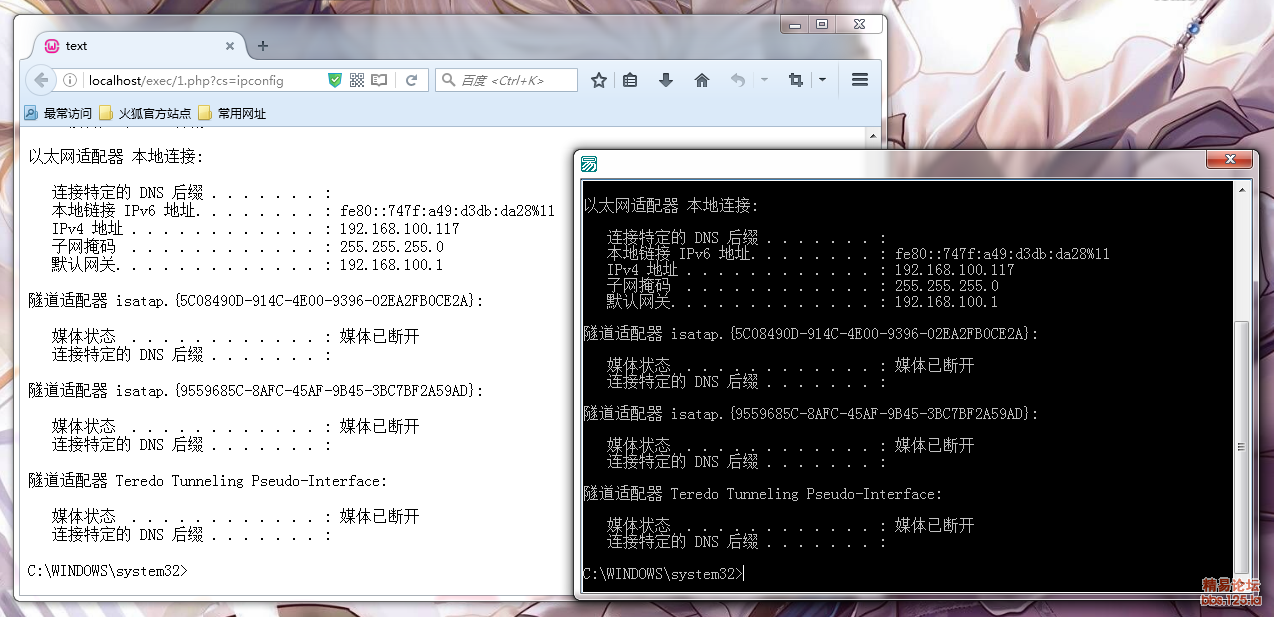Click isatap {5C08490D line in console
This screenshot has height=617, width=1274.
[x=811, y=334]
